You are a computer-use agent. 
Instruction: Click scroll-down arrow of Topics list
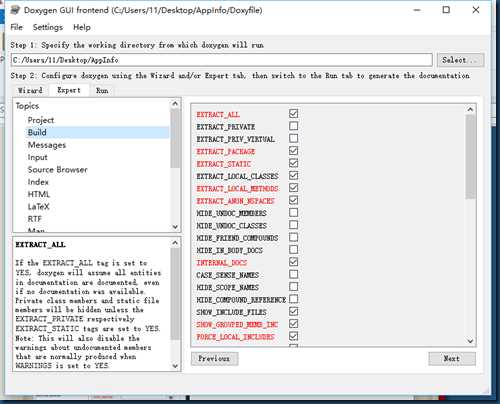[x=175, y=227]
